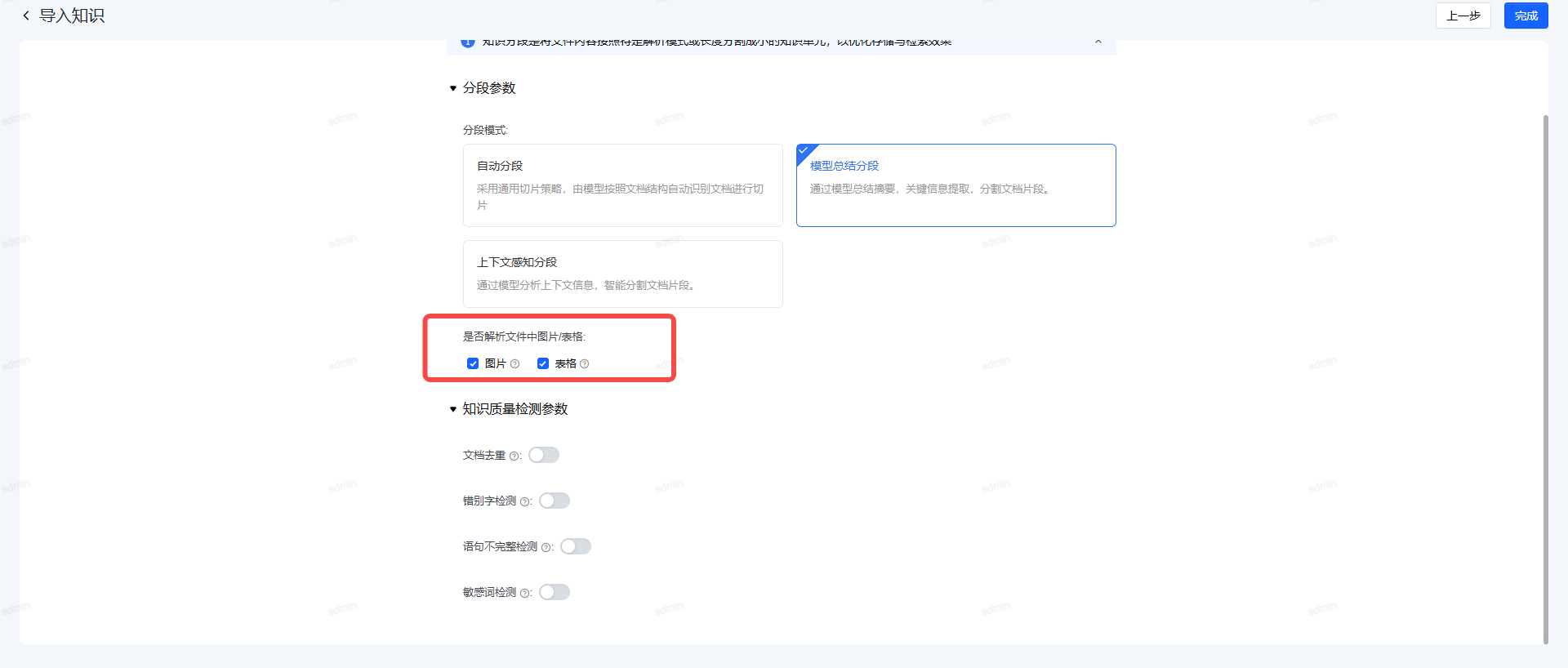The width and height of the screenshot is (1568, 668).
Task: Click the 导入知识 page title
Action: (x=72, y=16)
